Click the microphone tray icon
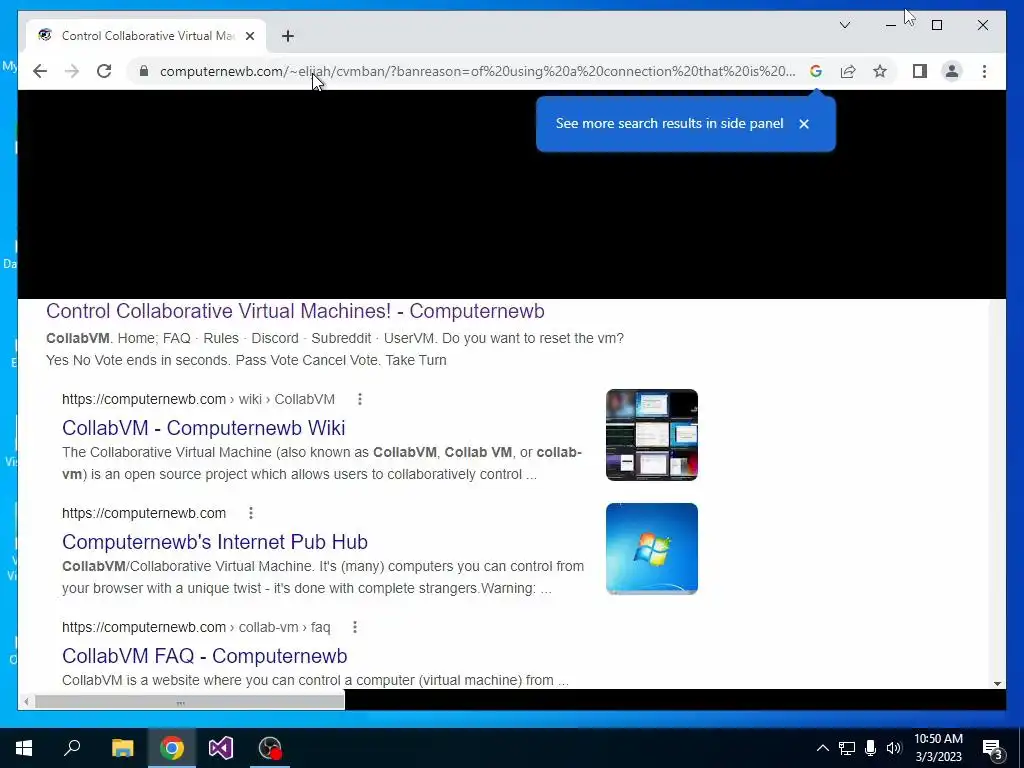This screenshot has width=1024, height=768. click(x=871, y=748)
